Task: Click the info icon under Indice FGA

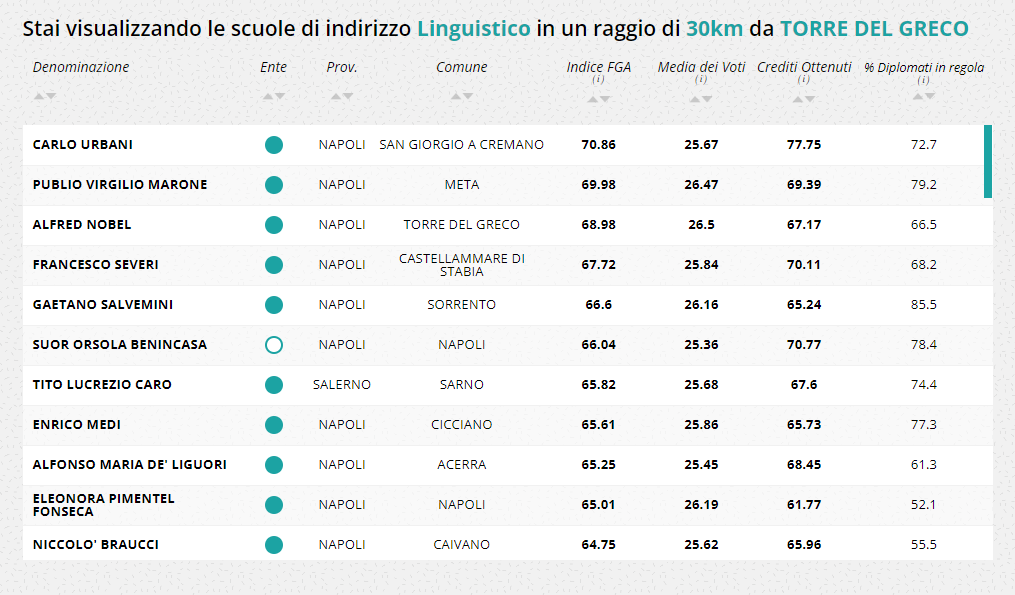Action: click(x=598, y=80)
